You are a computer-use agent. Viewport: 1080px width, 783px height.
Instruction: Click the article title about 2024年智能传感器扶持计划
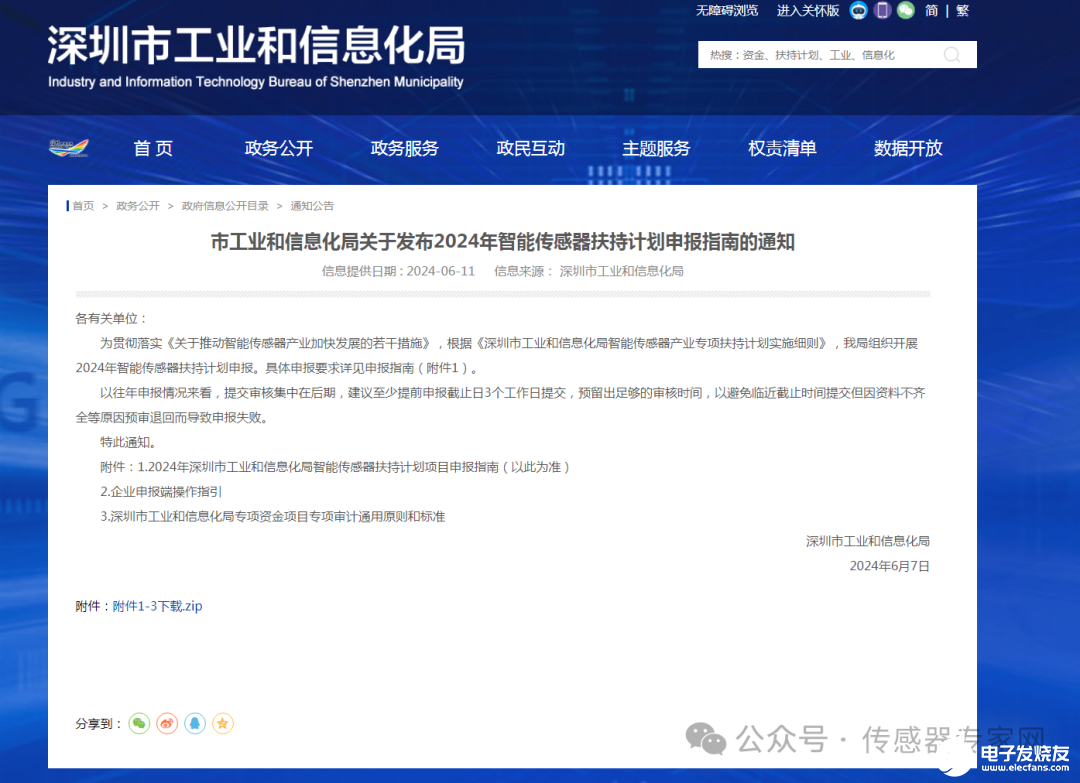pyautogui.click(x=503, y=242)
